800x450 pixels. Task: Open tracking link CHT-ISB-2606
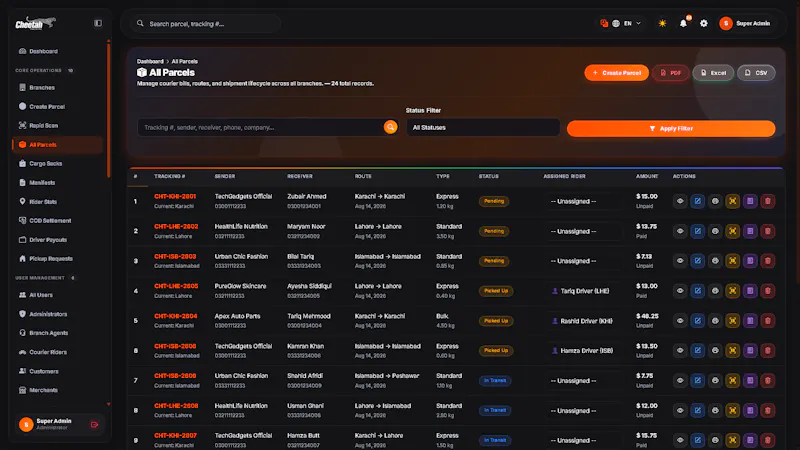click(x=175, y=346)
